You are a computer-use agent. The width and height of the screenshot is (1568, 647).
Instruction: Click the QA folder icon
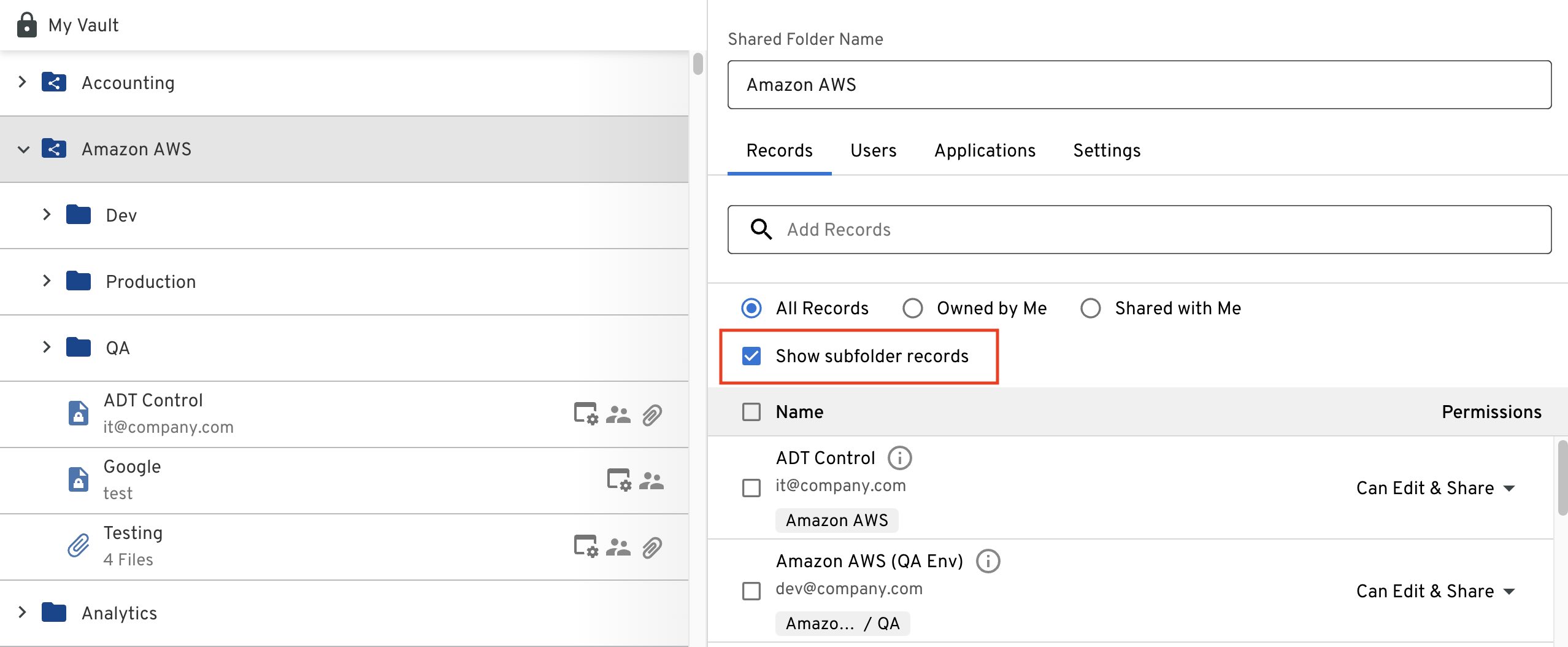click(79, 347)
